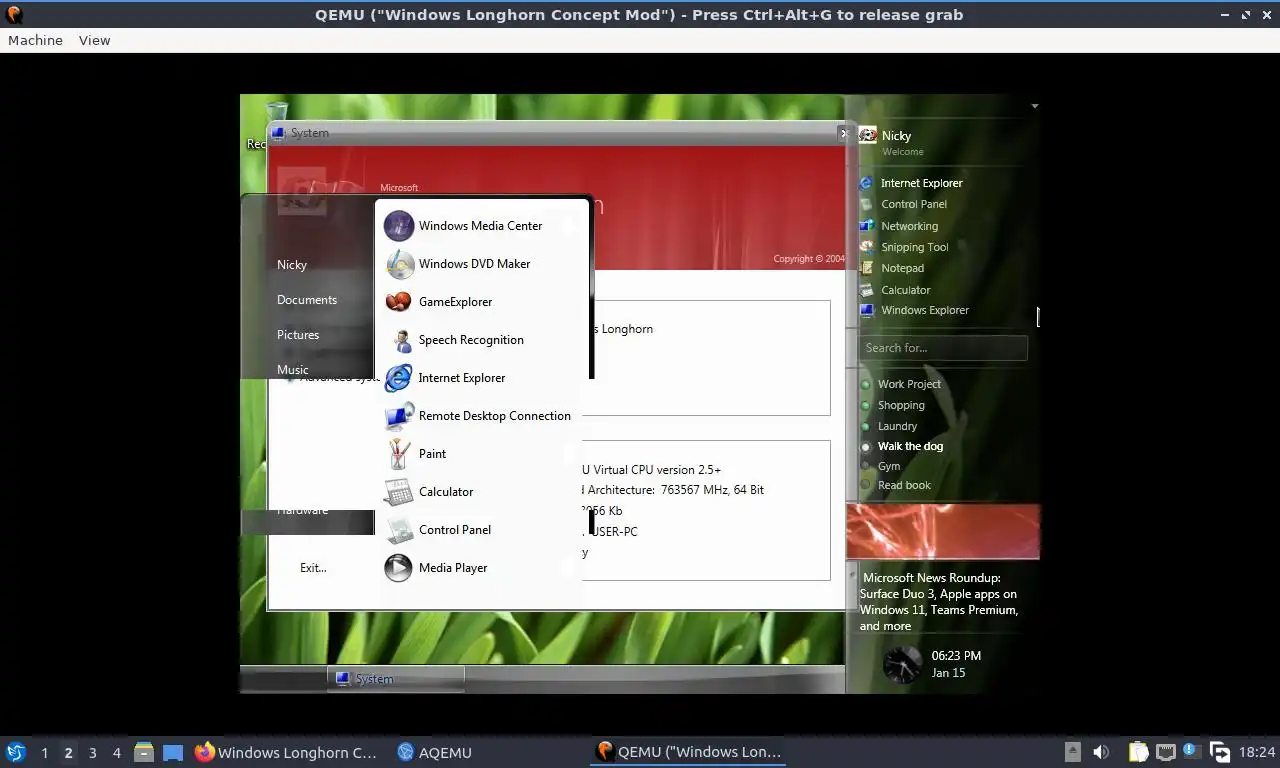
Task: Open Calculator icon in start menu
Action: click(x=398, y=492)
